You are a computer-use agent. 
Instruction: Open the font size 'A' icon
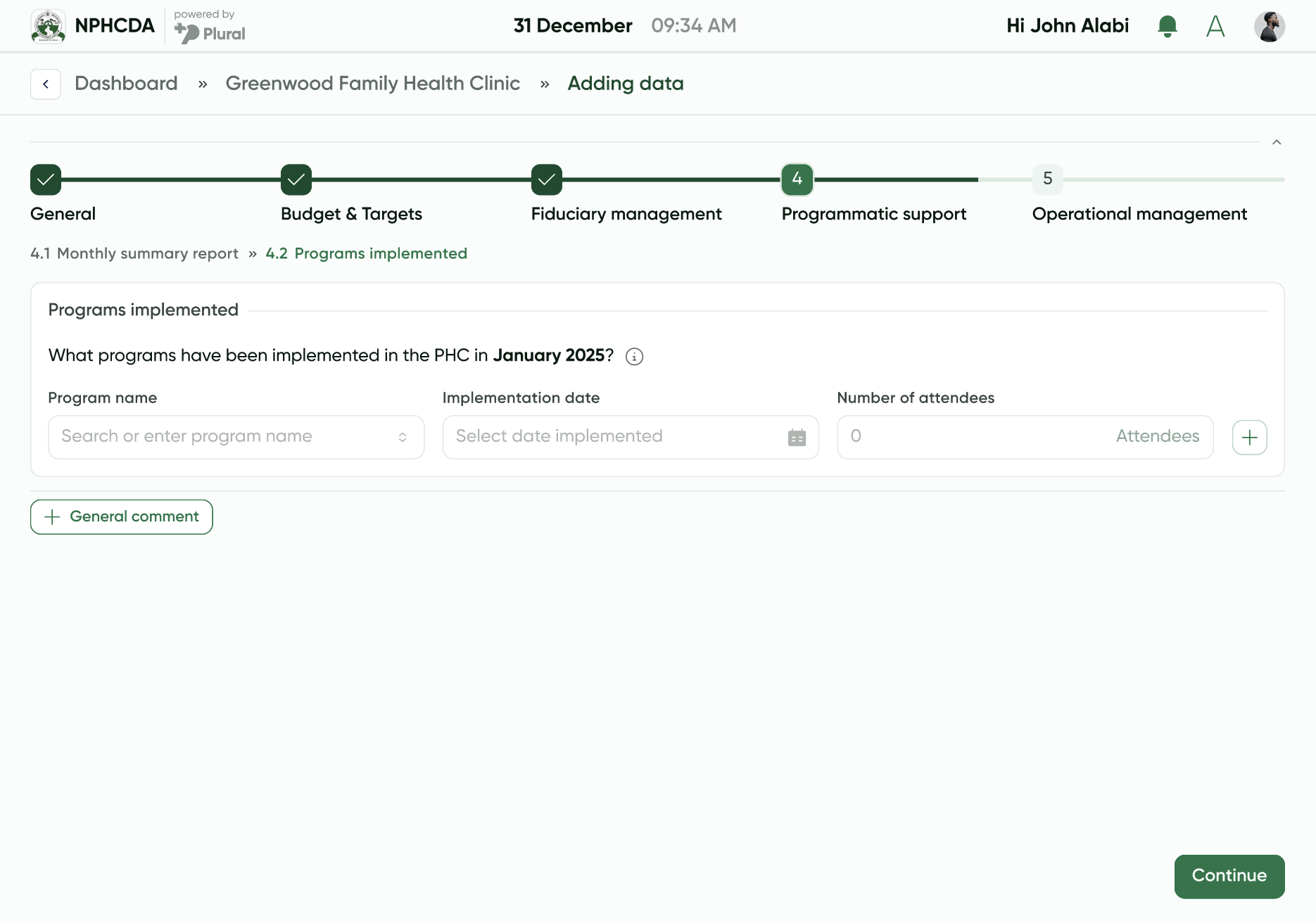[1215, 26]
